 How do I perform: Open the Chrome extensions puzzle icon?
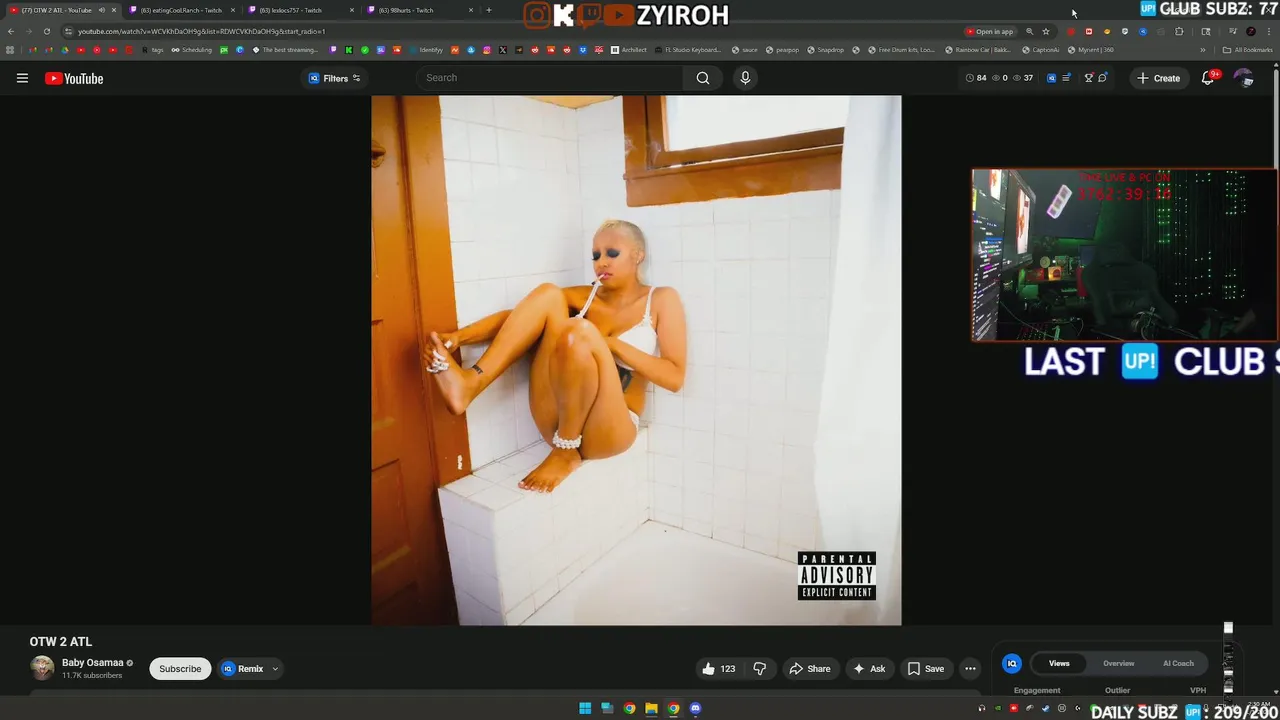coord(1179,31)
